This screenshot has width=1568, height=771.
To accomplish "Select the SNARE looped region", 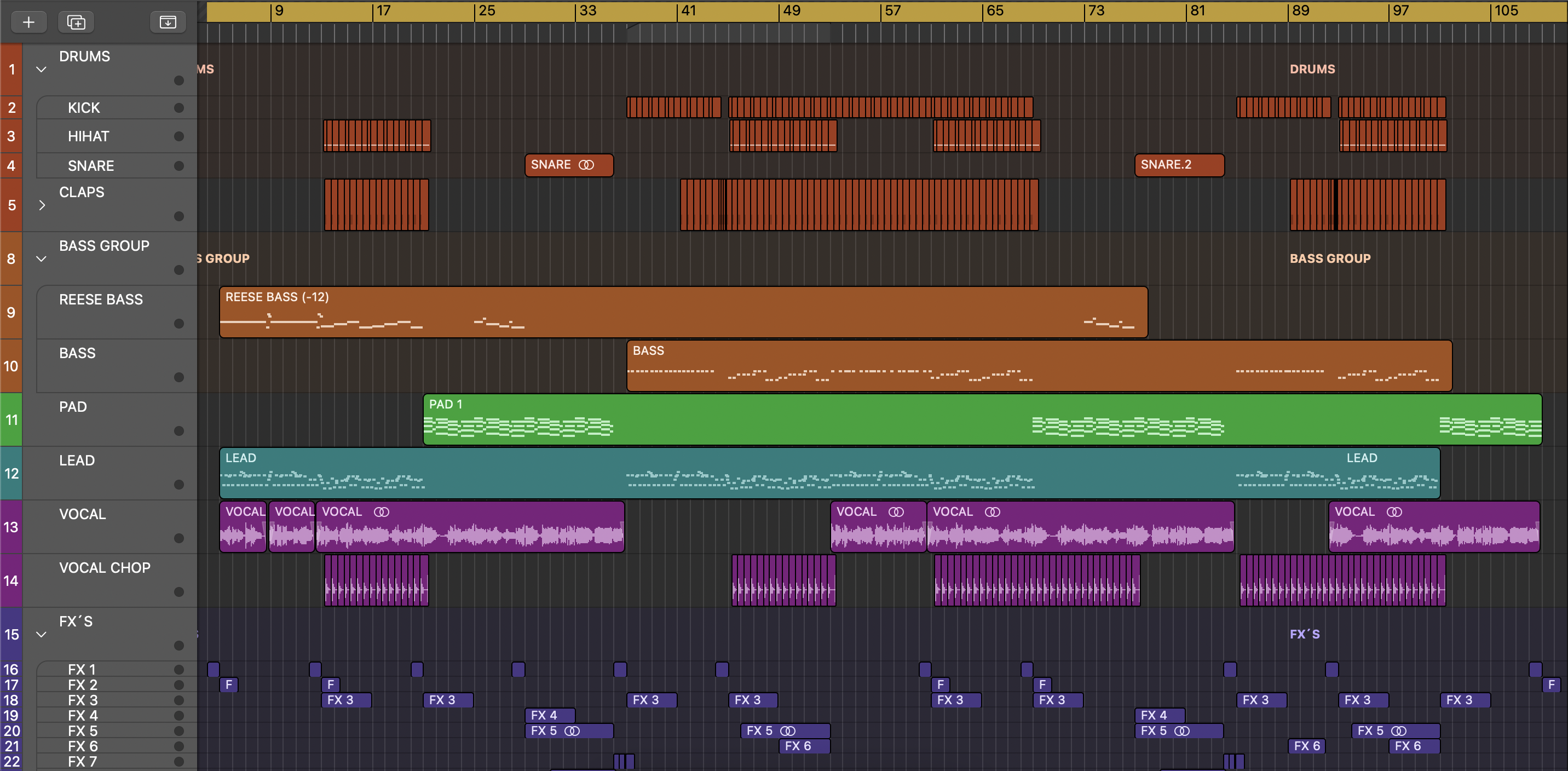I will (569, 165).
